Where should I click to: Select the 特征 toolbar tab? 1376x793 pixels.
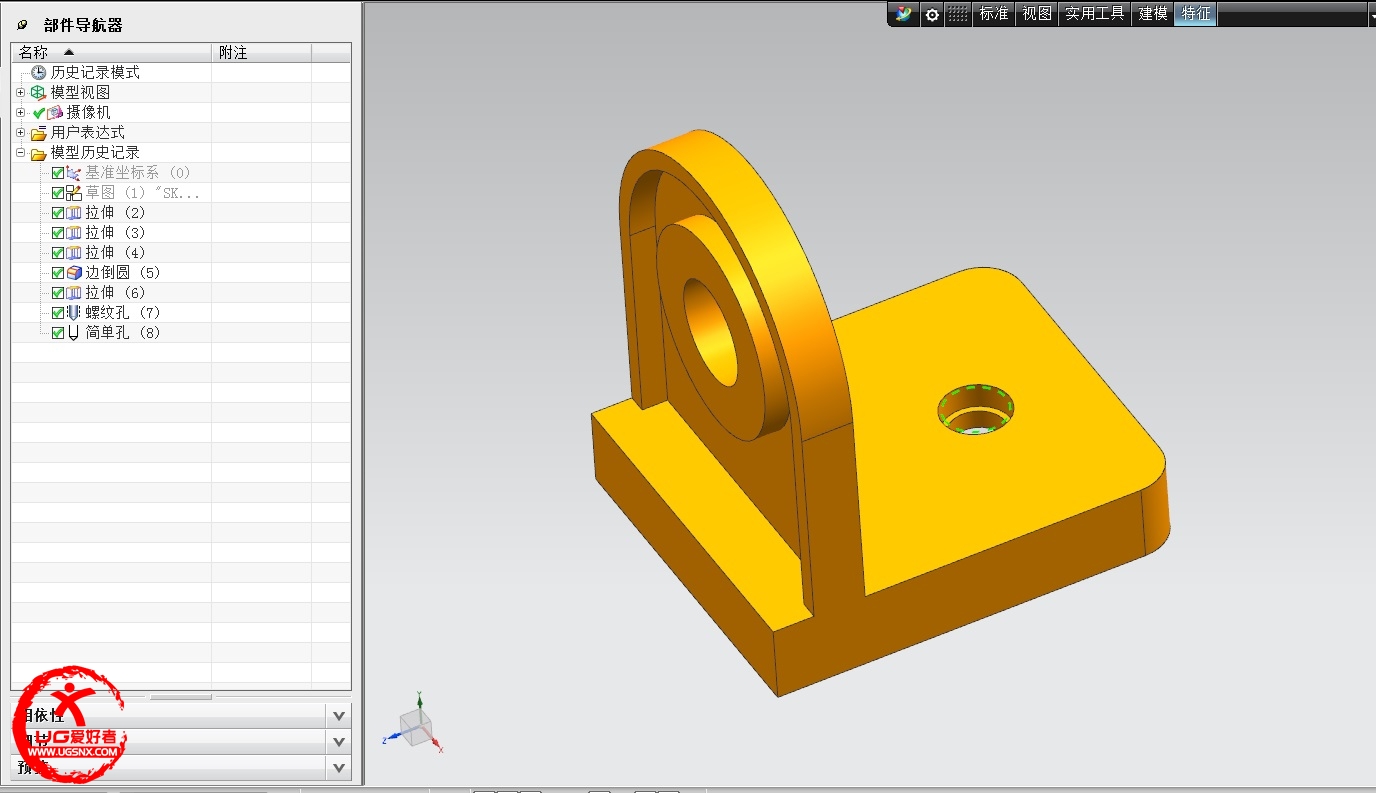pyautogui.click(x=1196, y=14)
